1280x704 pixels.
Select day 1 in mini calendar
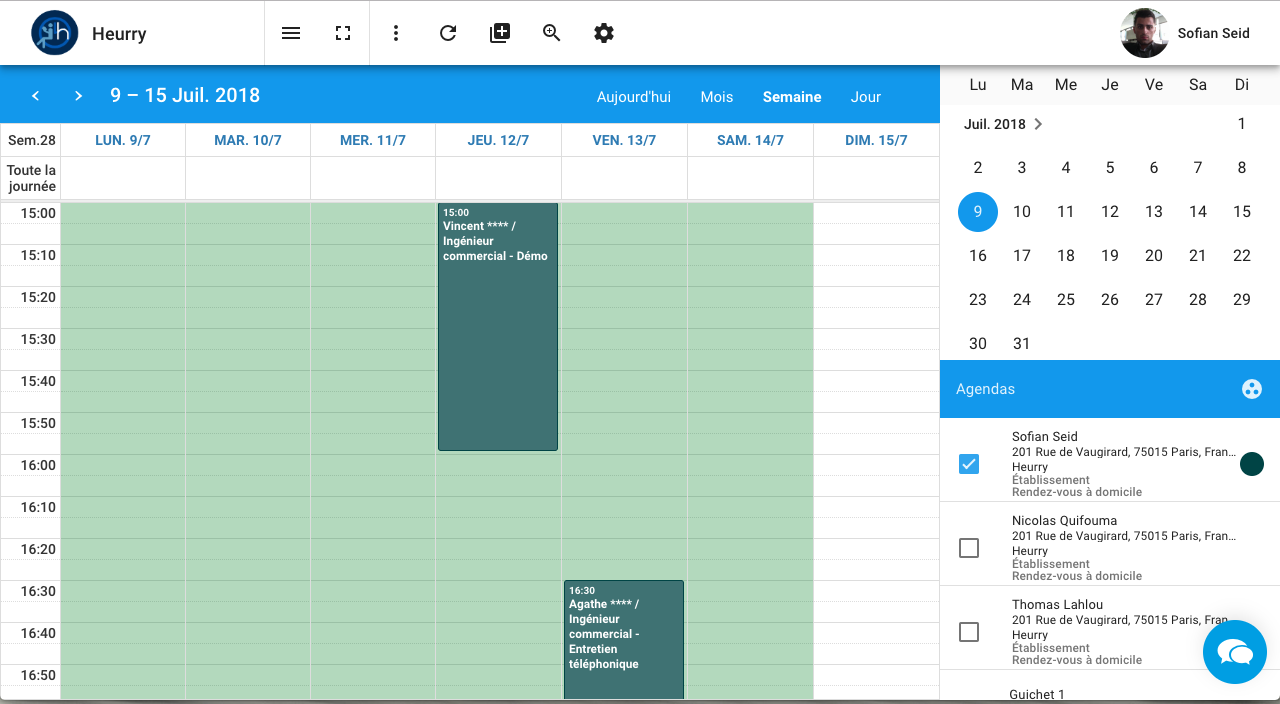(x=1242, y=124)
